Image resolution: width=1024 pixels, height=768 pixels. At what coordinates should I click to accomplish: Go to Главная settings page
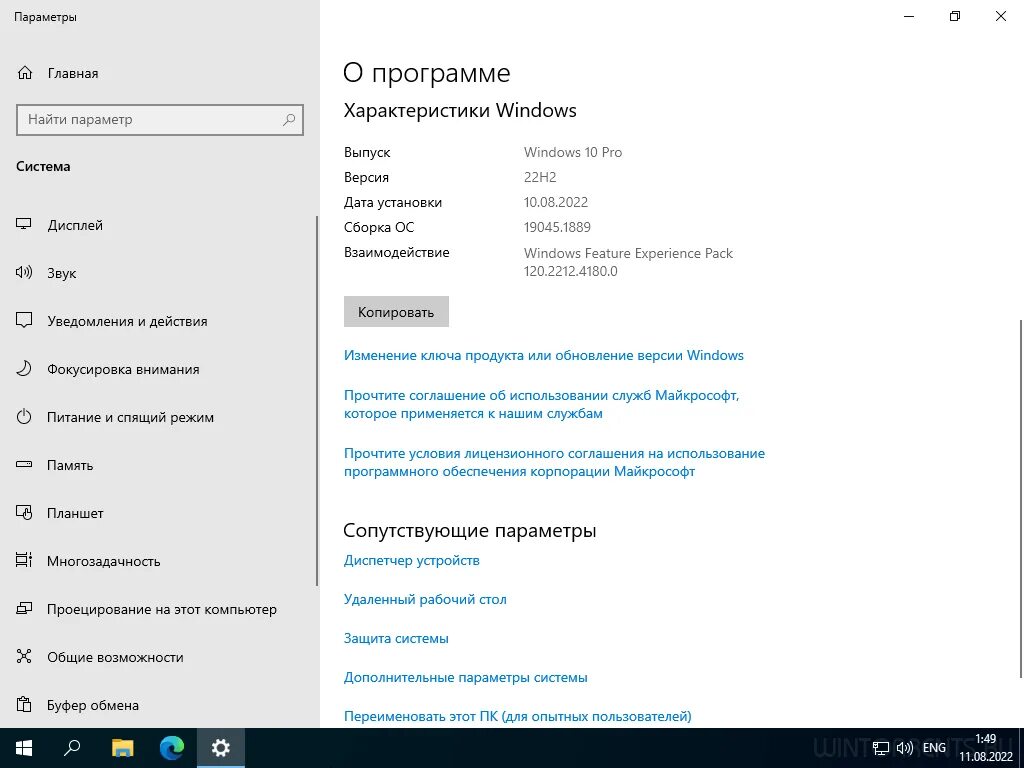point(72,73)
